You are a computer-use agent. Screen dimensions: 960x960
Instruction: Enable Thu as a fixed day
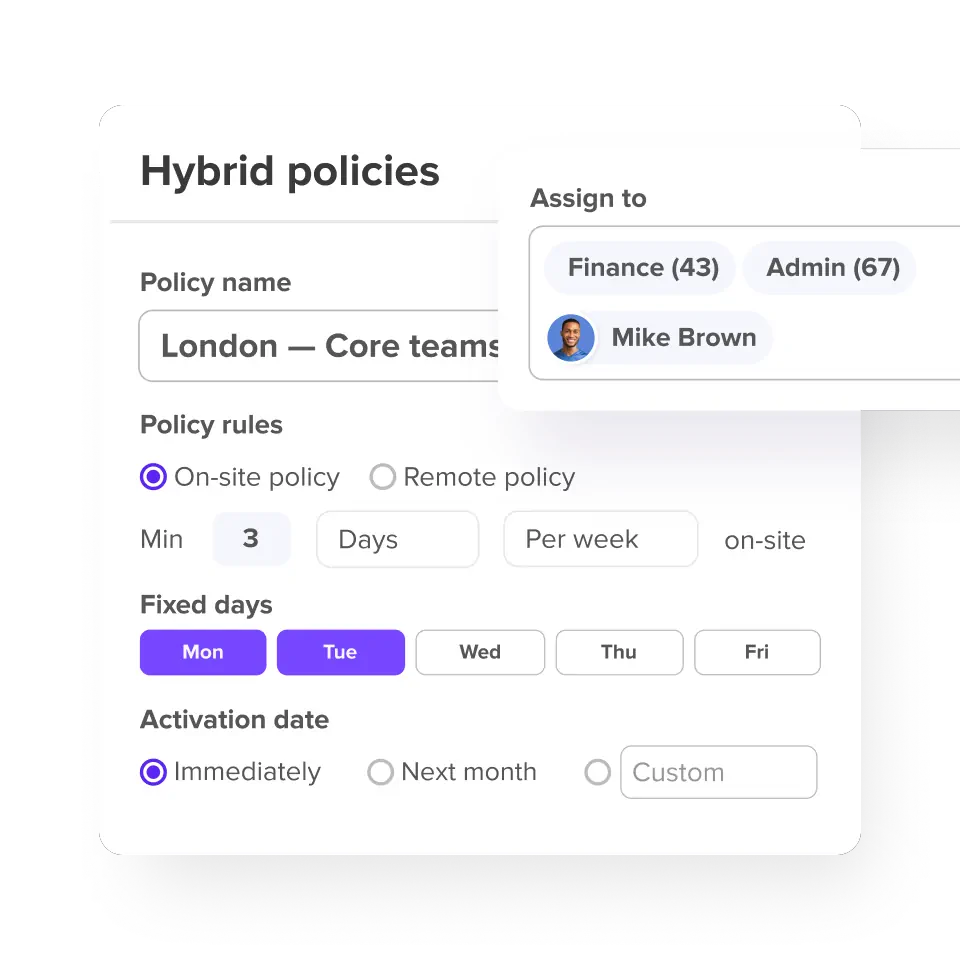click(620, 653)
